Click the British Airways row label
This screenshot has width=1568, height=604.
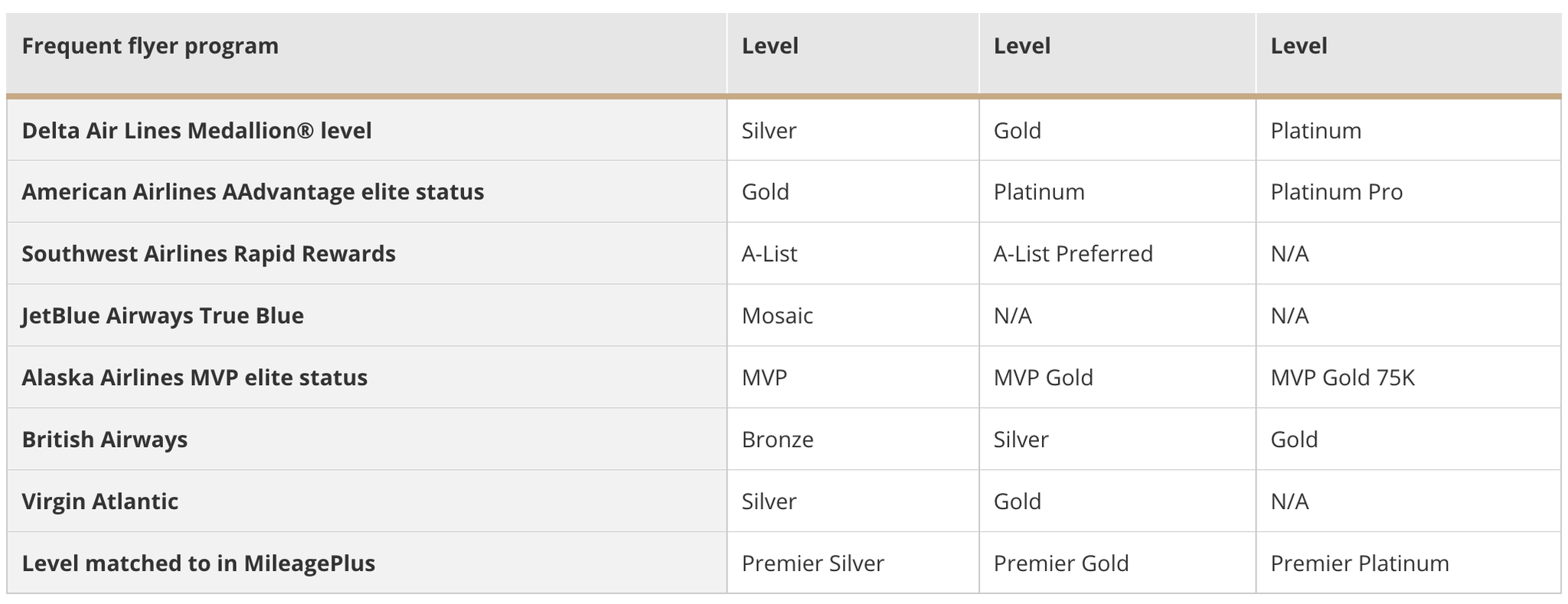[x=104, y=439]
